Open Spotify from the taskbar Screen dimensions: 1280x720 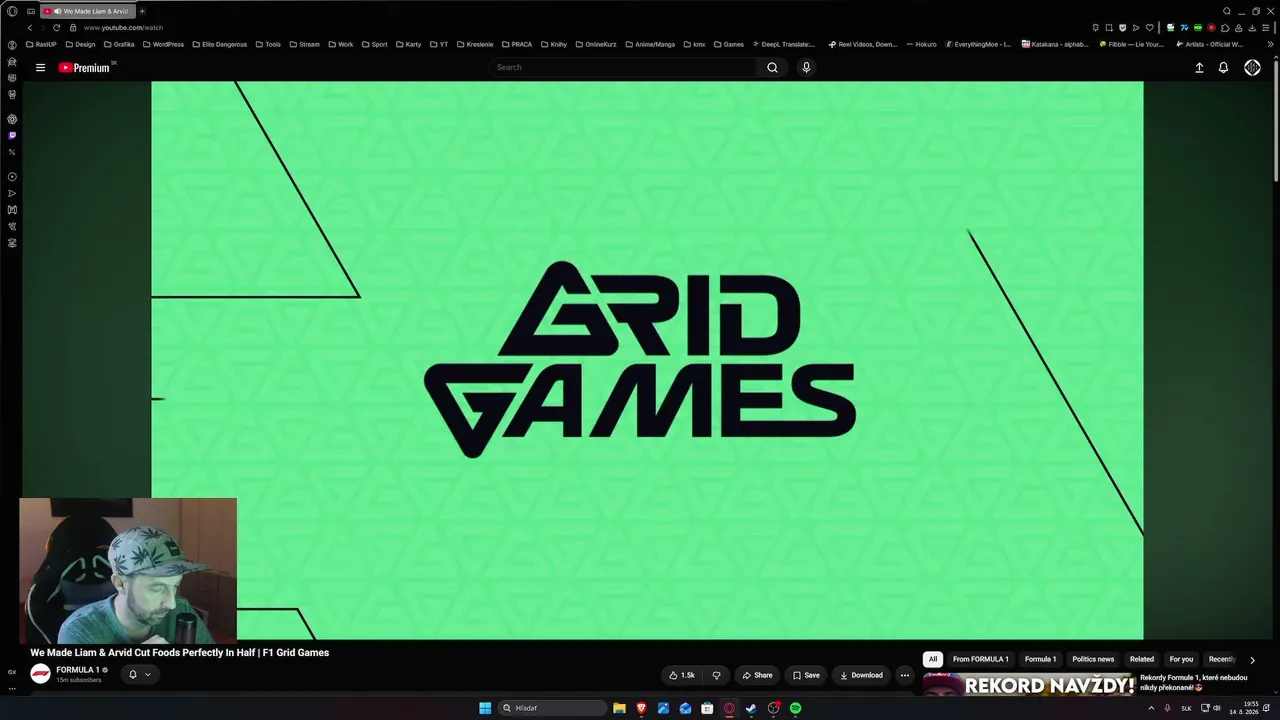(796, 708)
